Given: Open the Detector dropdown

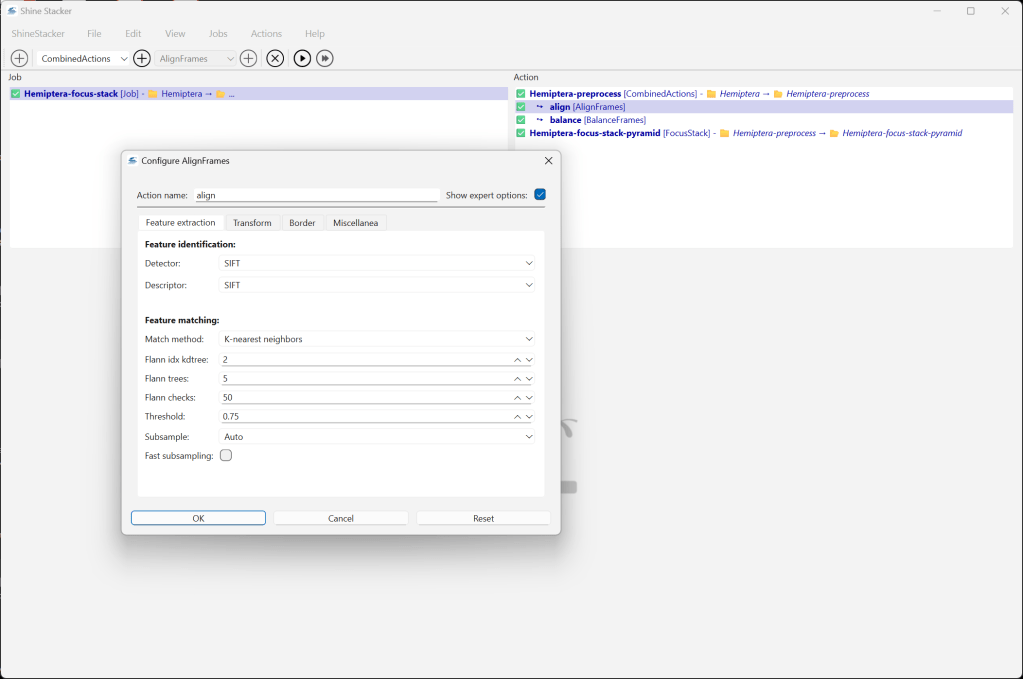Looking at the screenshot, I should [x=377, y=263].
